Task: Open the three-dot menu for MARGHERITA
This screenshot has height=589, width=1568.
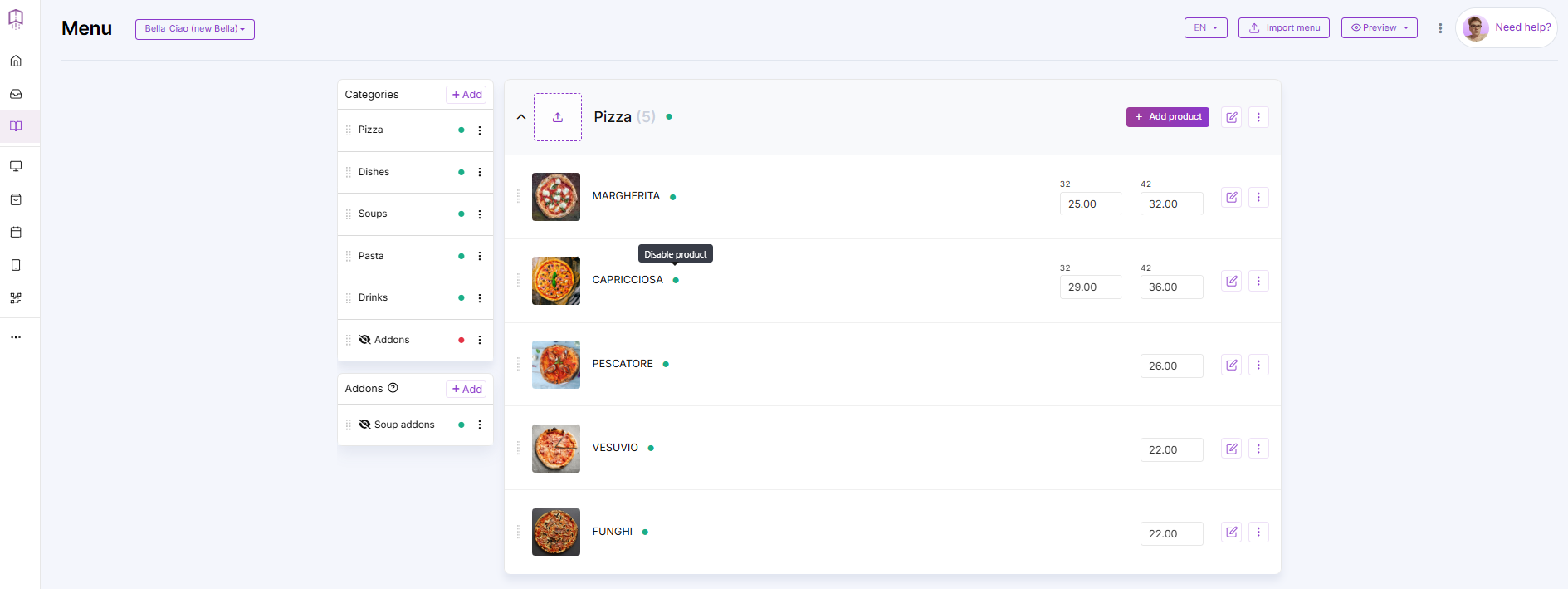Action: click(1258, 197)
